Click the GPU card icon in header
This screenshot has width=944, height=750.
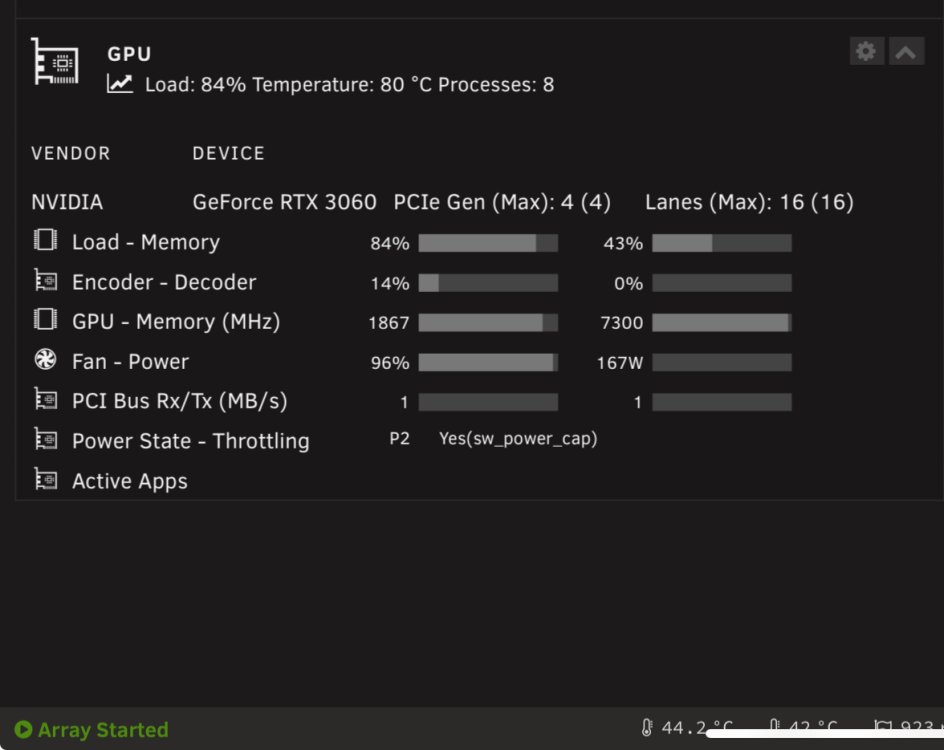[x=55, y=61]
